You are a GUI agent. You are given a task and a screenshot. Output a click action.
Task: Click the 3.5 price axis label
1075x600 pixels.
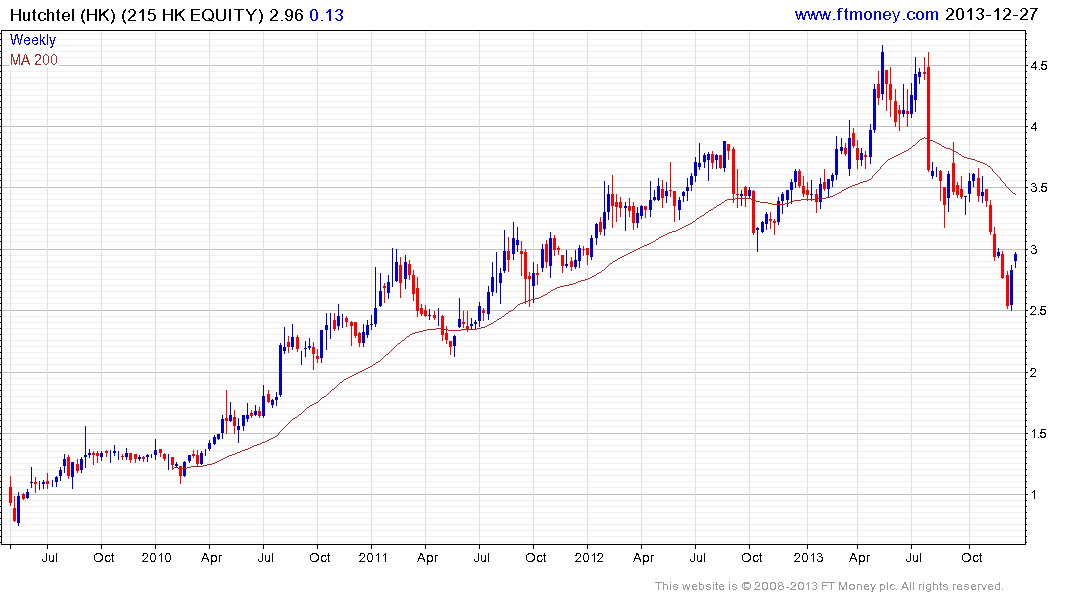(1038, 188)
